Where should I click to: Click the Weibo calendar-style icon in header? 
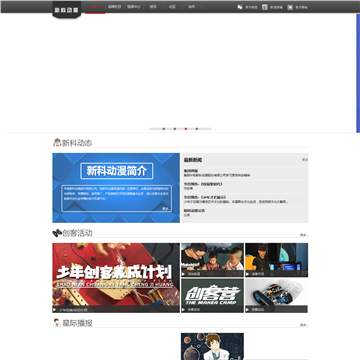click(x=265, y=7)
